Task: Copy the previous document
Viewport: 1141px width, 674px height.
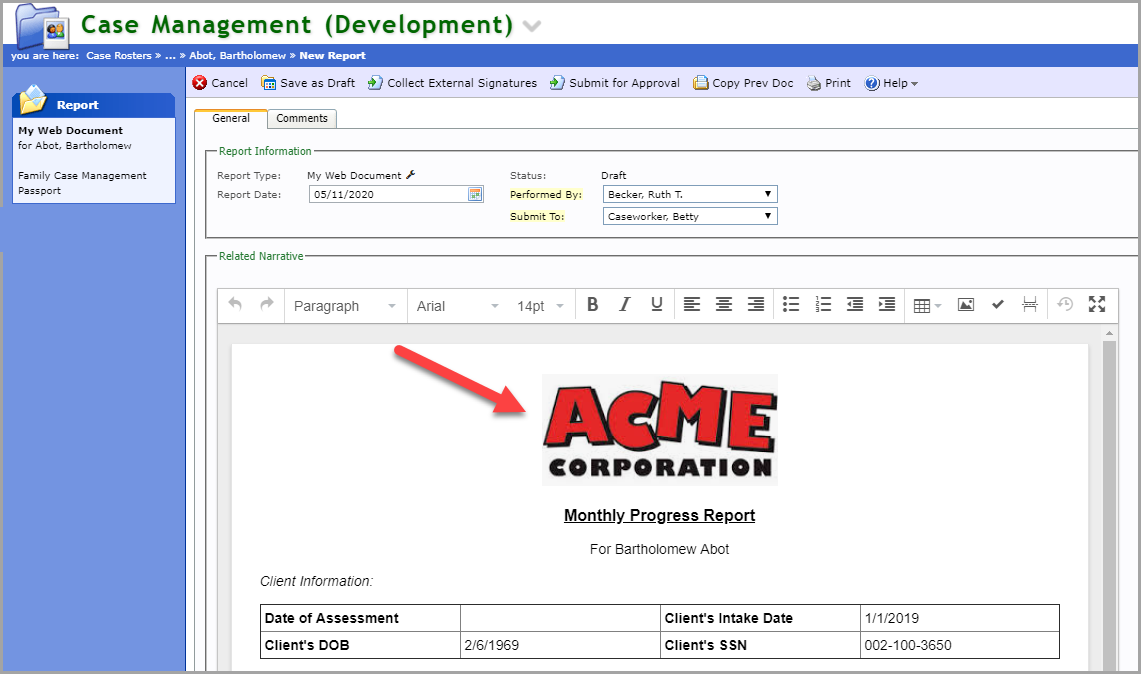Action: coord(743,83)
